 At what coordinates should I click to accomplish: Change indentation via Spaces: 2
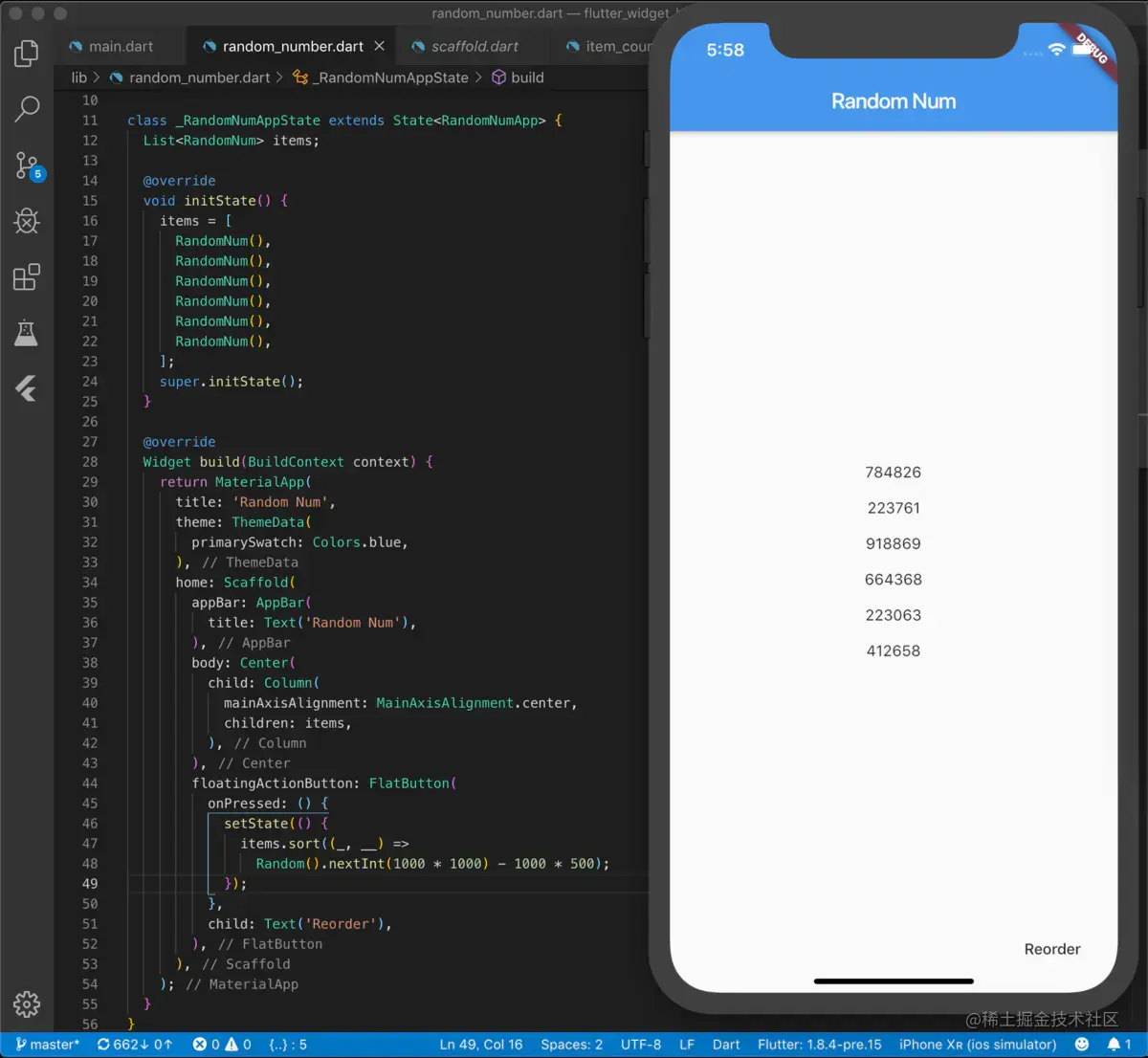pos(572,1045)
